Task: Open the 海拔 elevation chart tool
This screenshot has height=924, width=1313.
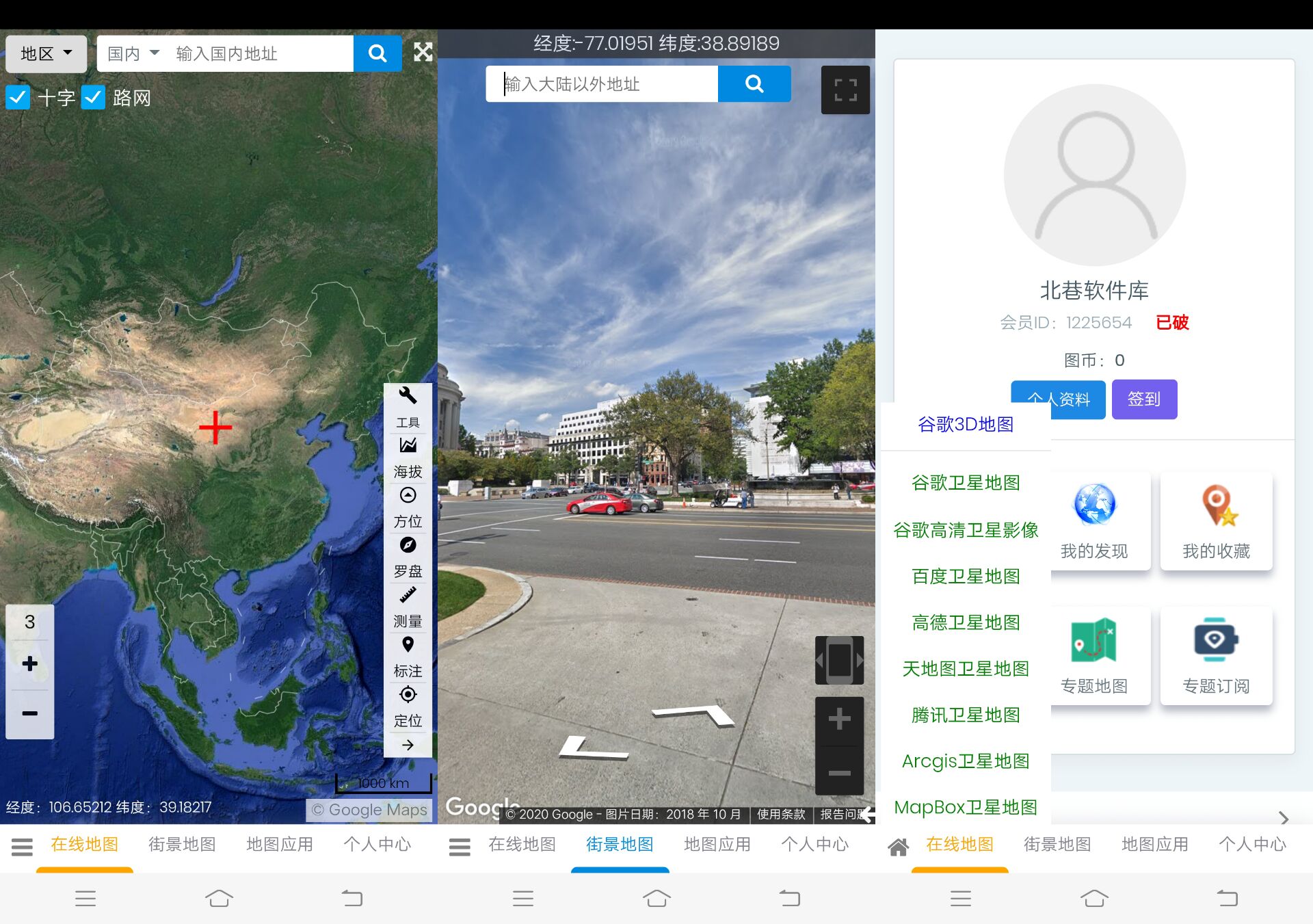Action: pyautogui.click(x=408, y=446)
